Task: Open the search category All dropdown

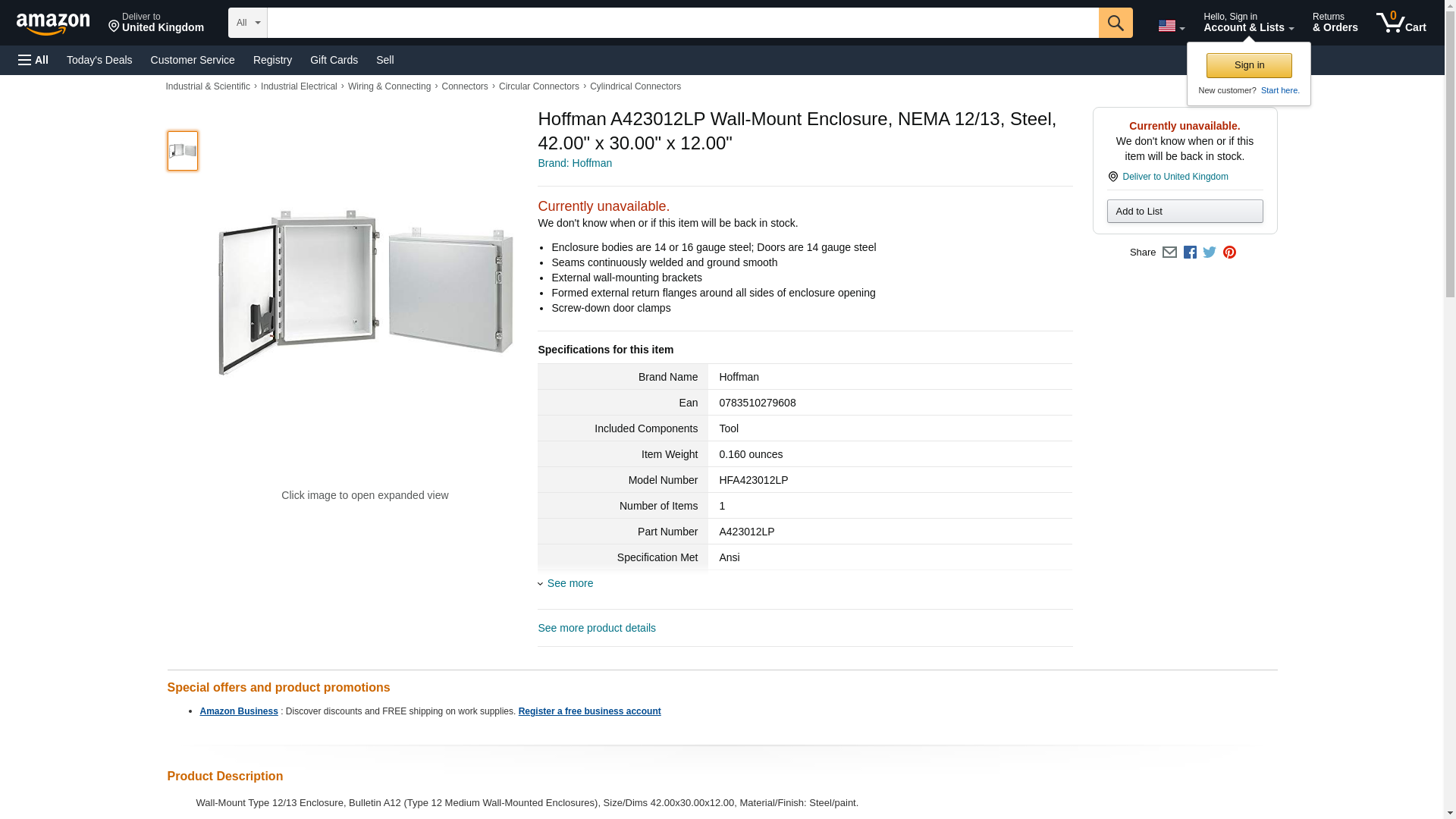Action: click(x=247, y=23)
